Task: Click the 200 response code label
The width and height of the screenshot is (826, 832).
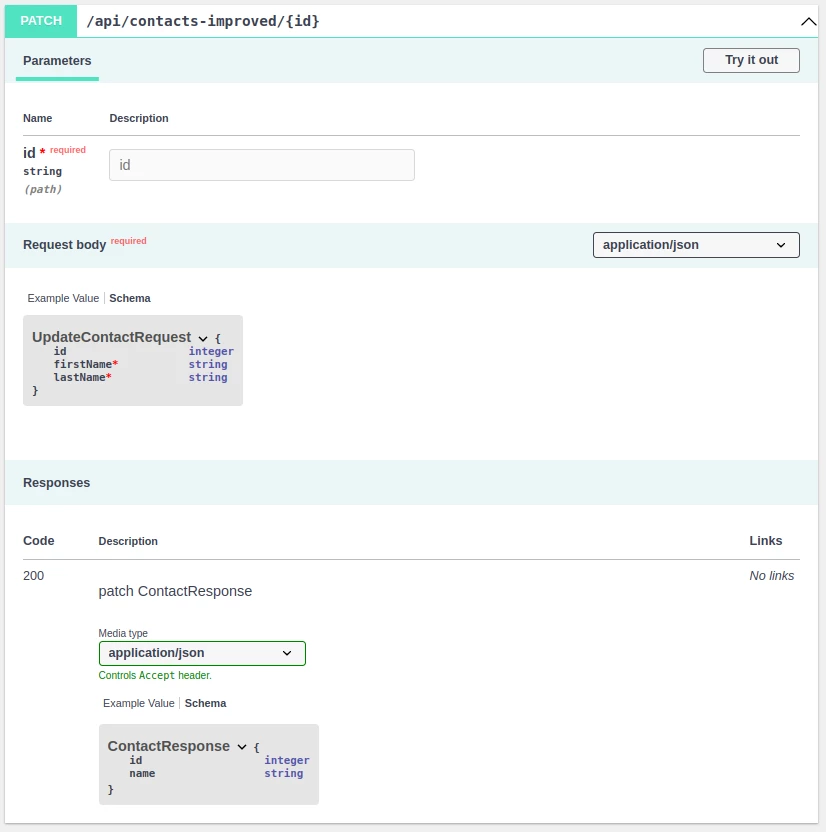Action: tap(33, 575)
